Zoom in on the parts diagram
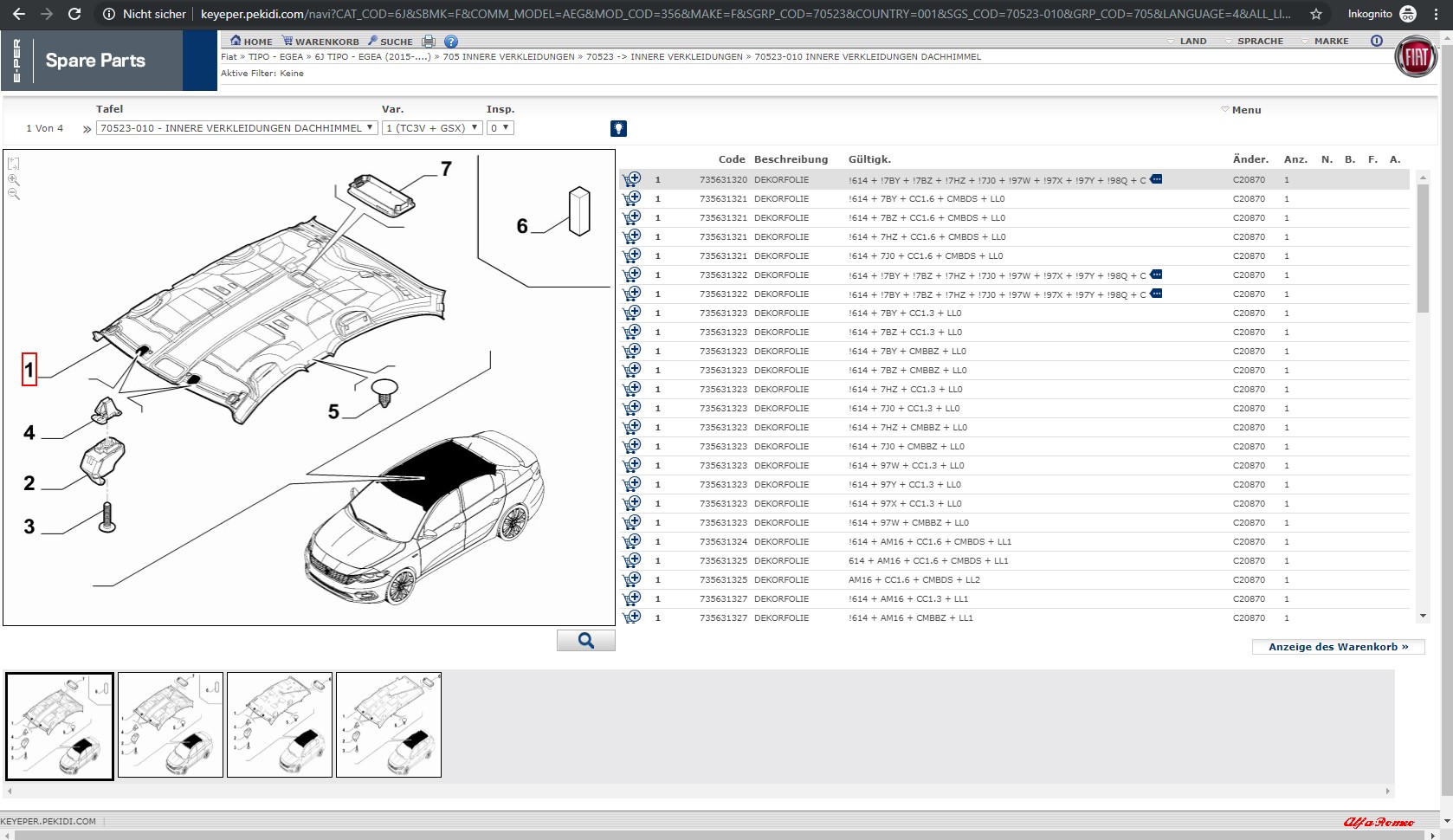This screenshot has width=1453, height=840. (x=14, y=180)
